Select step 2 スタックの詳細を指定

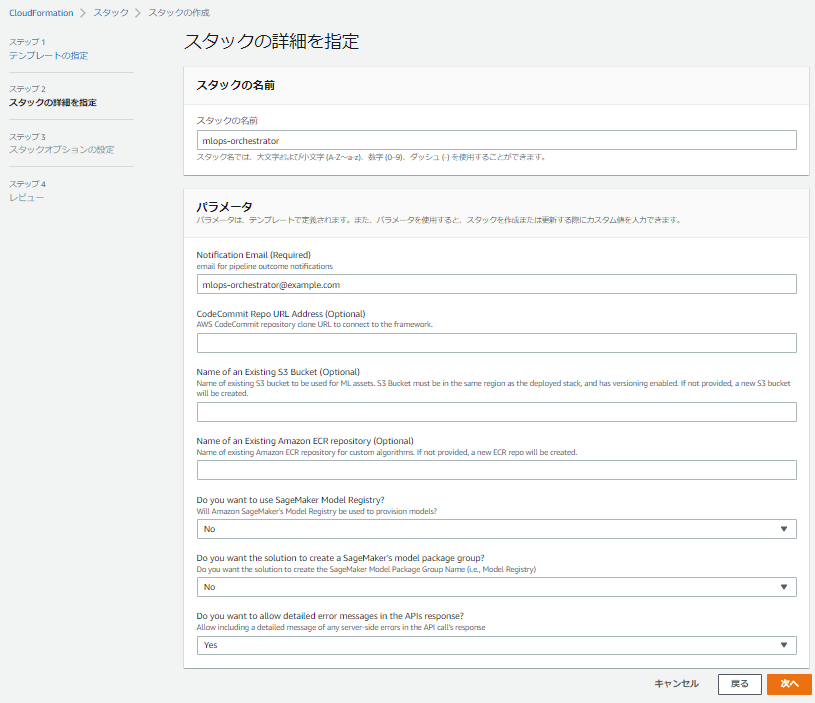[52, 102]
